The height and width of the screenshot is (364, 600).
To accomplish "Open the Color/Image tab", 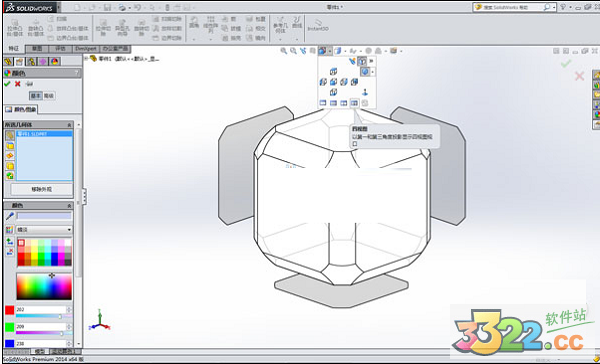I will click(x=21, y=109).
